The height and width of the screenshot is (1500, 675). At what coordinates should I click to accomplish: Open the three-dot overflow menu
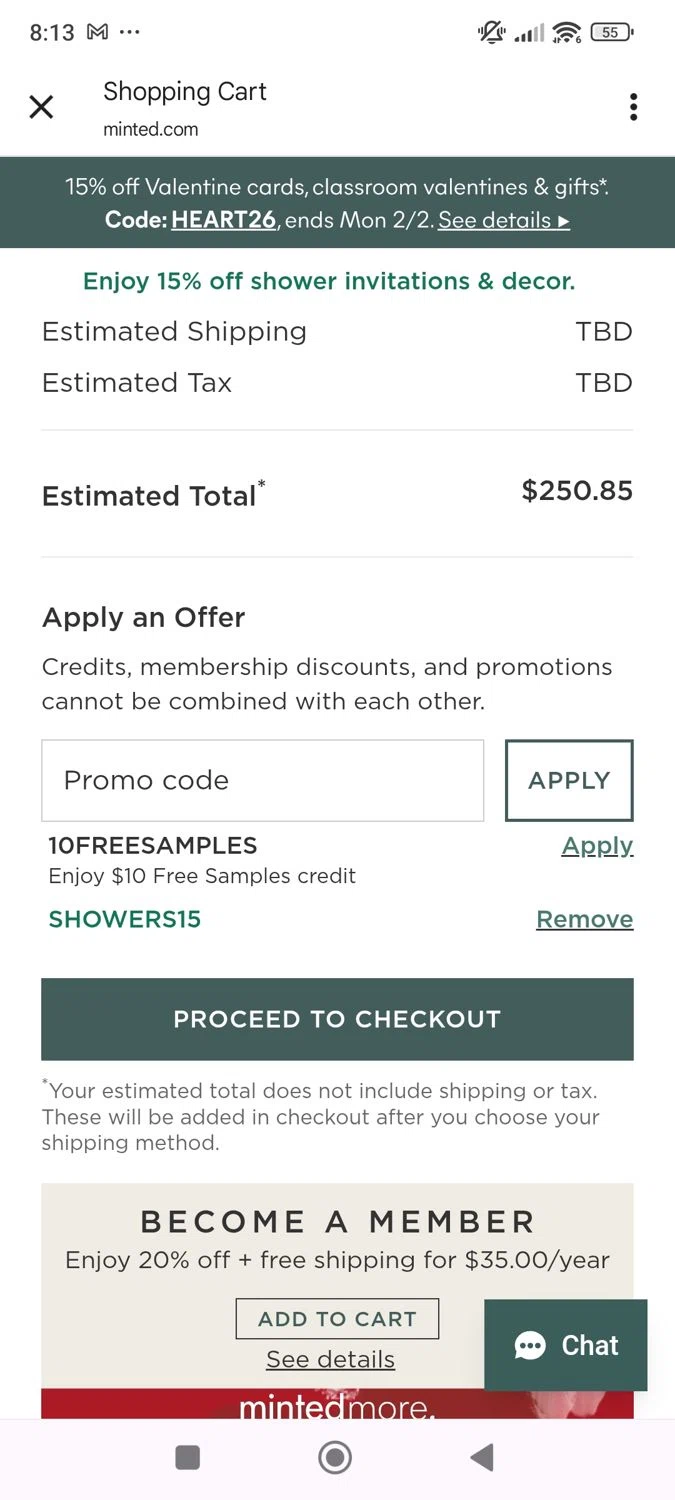(633, 107)
